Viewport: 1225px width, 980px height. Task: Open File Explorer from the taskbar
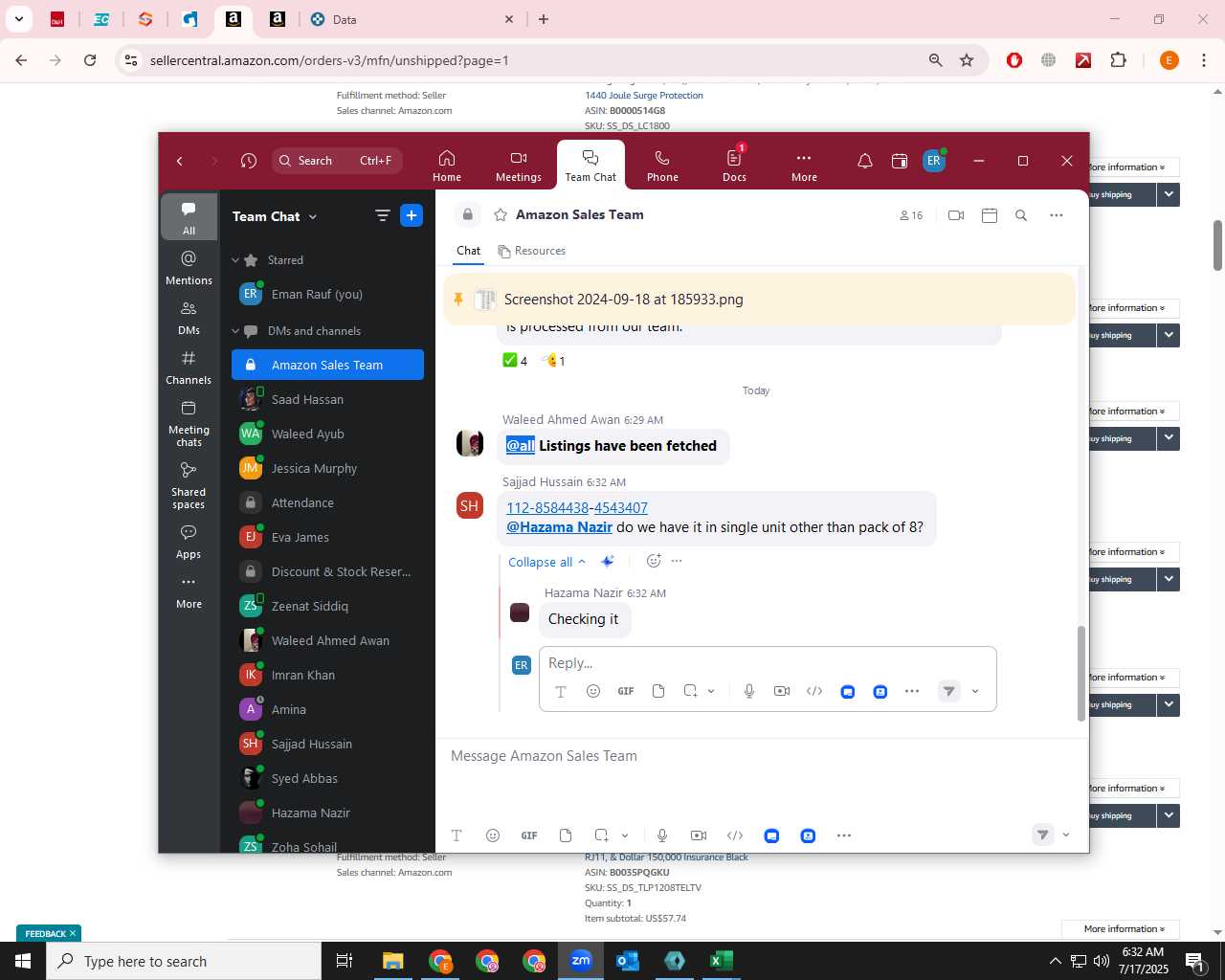click(x=393, y=961)
